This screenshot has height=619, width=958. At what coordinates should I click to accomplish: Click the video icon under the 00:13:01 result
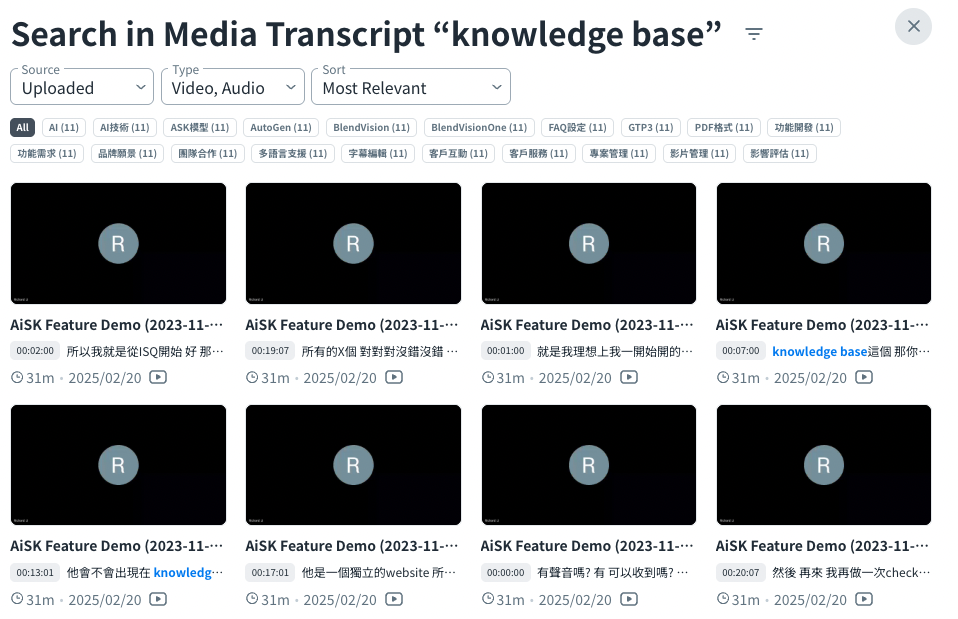(x=158, y=599)
